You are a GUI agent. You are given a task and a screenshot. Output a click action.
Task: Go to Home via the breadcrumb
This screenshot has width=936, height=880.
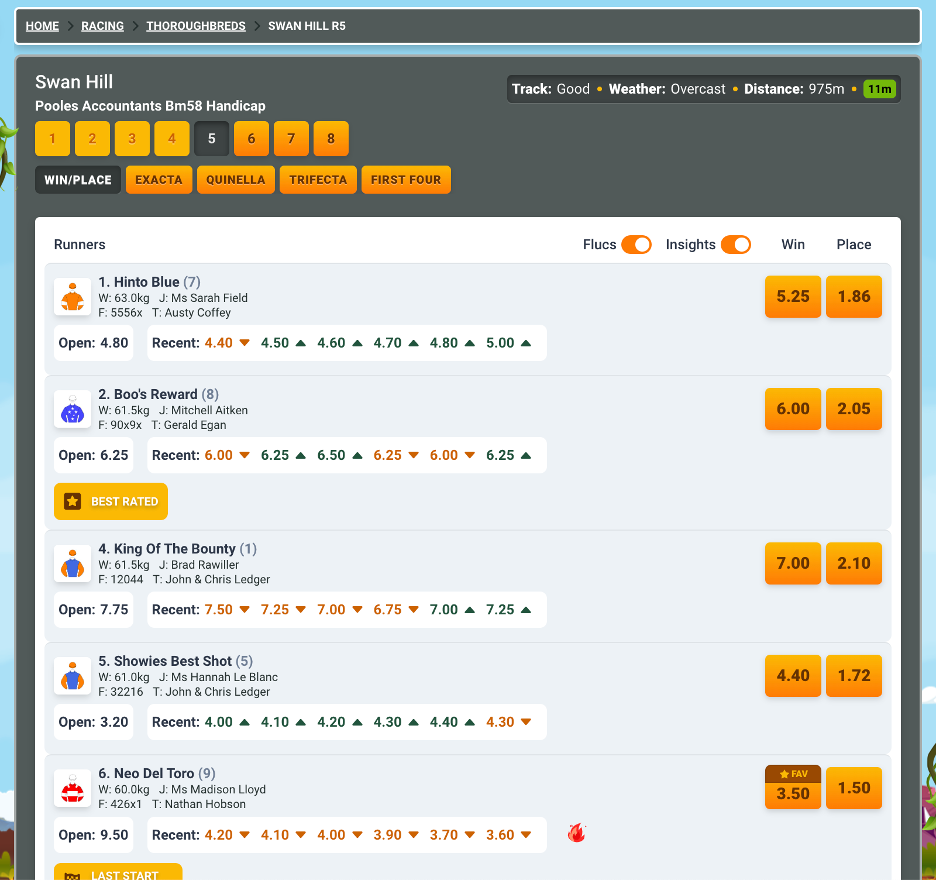[x=42, y=26]
